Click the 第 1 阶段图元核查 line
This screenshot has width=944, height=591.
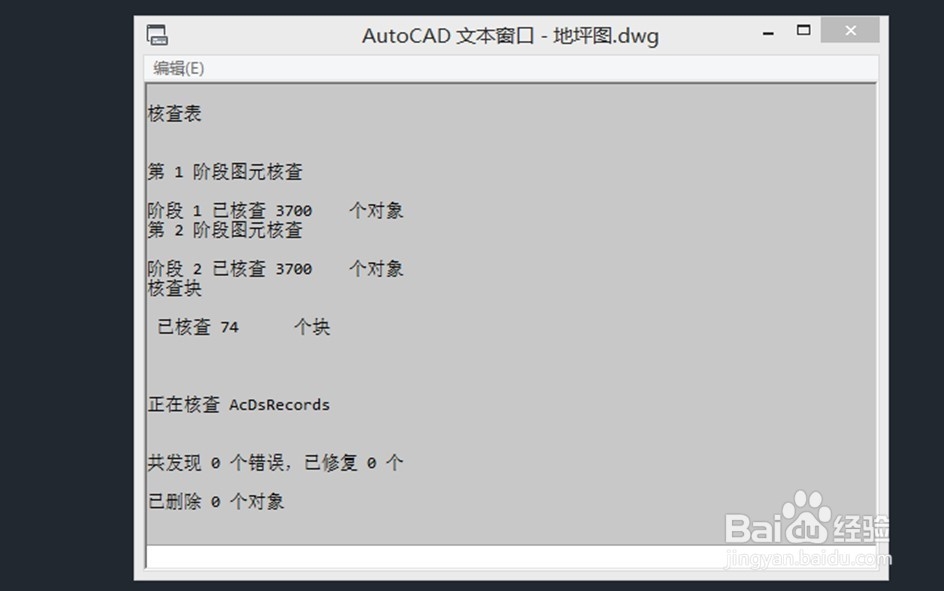click(x=225, y=172)
